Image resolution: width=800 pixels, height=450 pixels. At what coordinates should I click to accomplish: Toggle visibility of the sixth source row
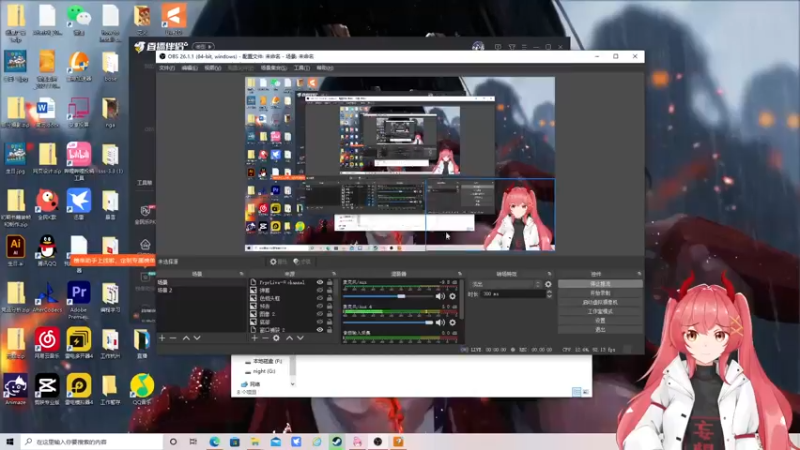[320, 322]
